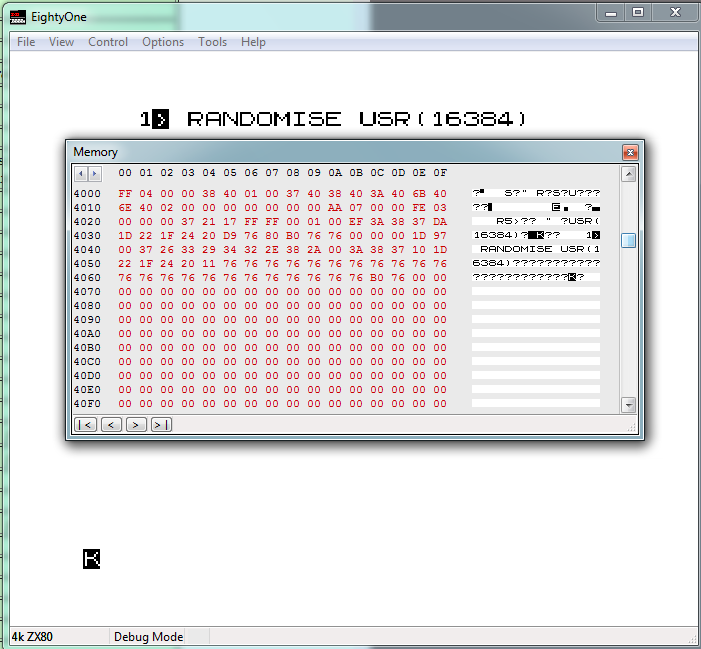Click the scroll up arrow in Memory window
This screenshot has height=649, width=701.
[628, 174]
